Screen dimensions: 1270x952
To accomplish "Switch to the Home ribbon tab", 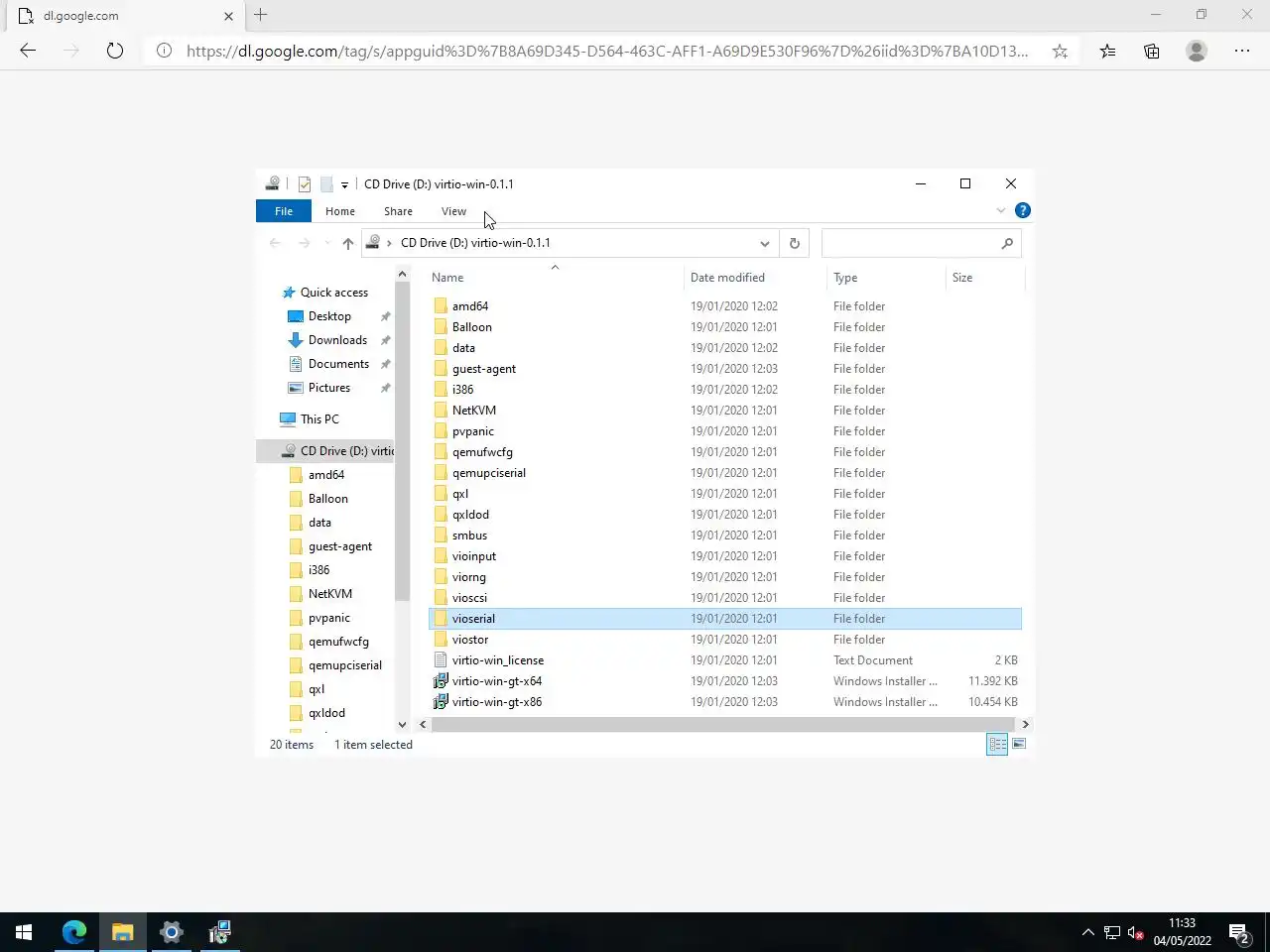I will click(x=340, y=211).
